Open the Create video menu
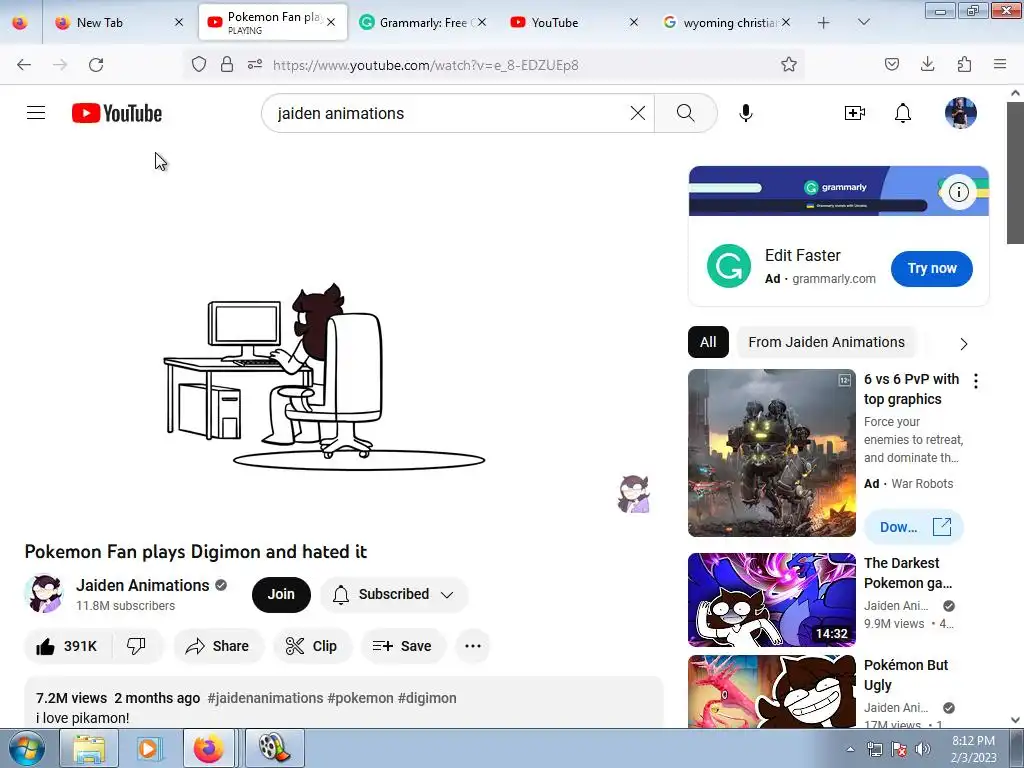The width and height of the screenshot is (1024, 768). pos(854,113)
